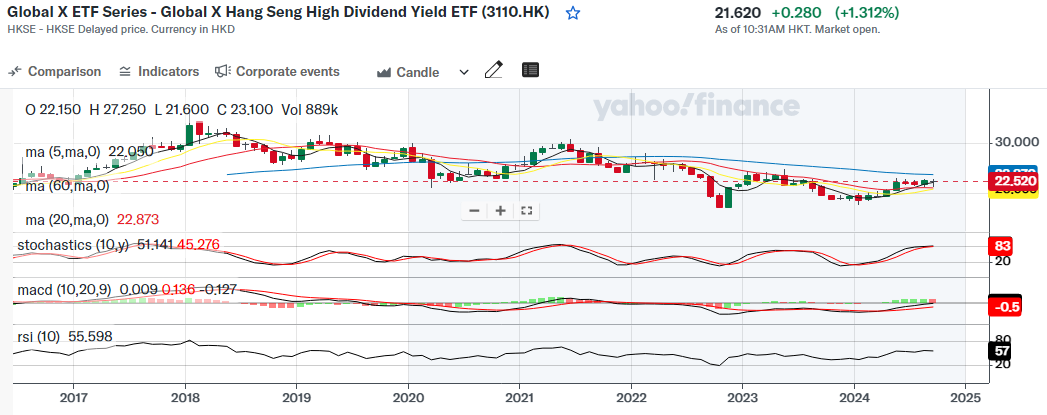The height and width of the screenshot is (415, 1047).
Task: Click the ma (5,ma,0) indicator label
Action: tap(63, 152)
